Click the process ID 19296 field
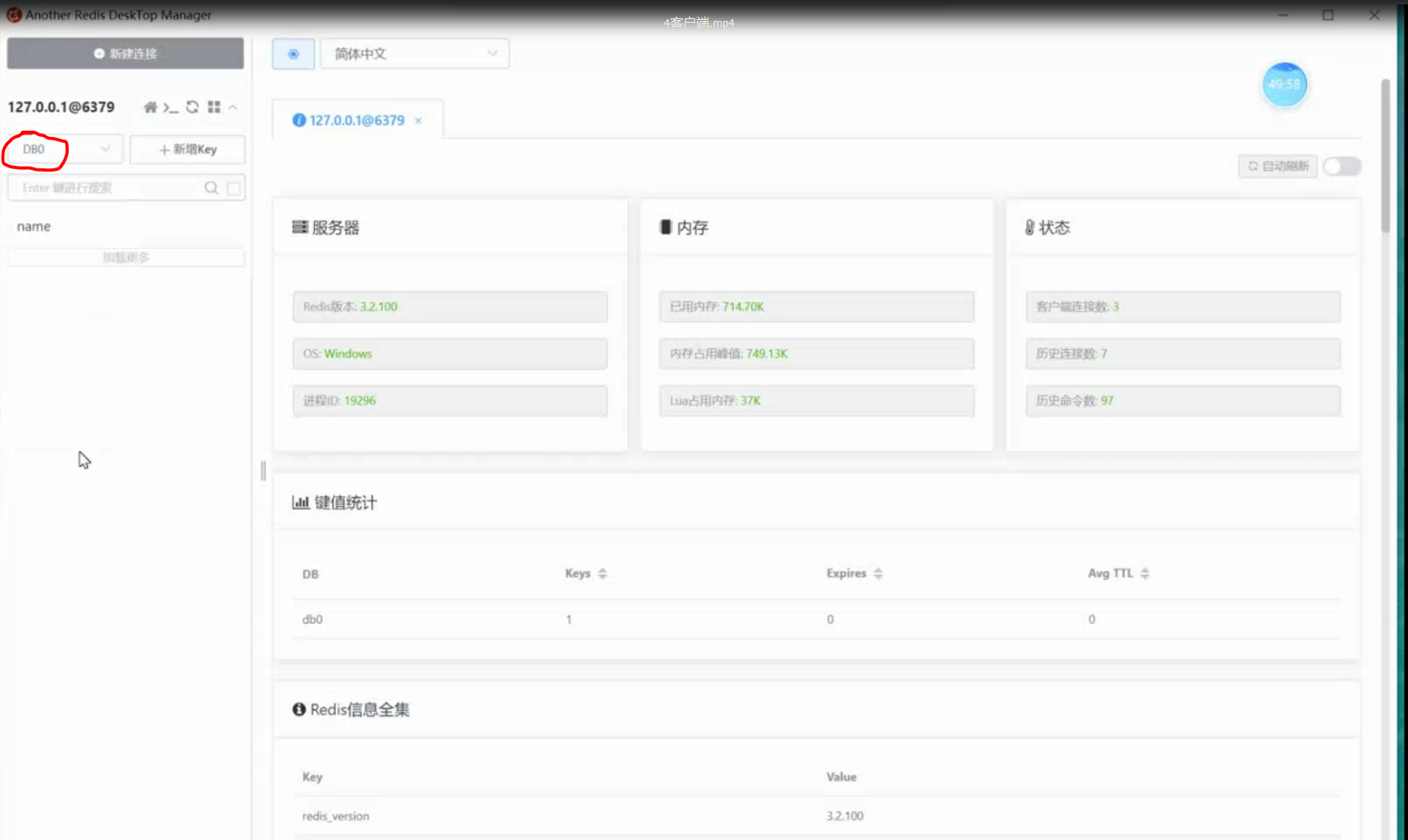Viewport: 1408px width, 840px height. (450, 401)
